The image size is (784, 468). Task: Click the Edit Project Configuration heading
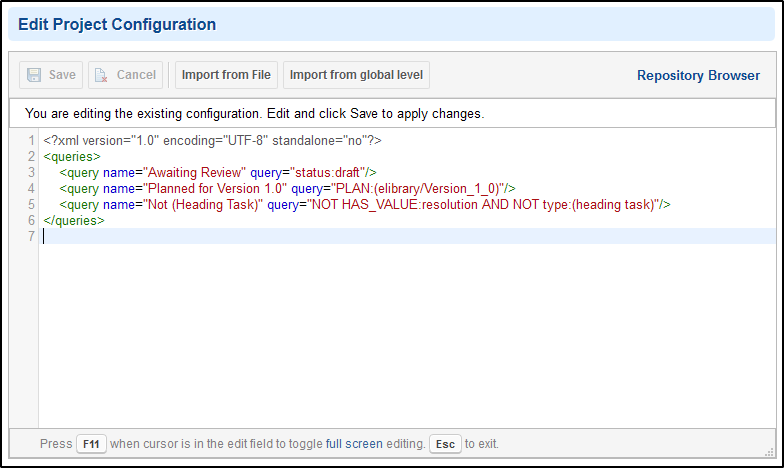117,24
